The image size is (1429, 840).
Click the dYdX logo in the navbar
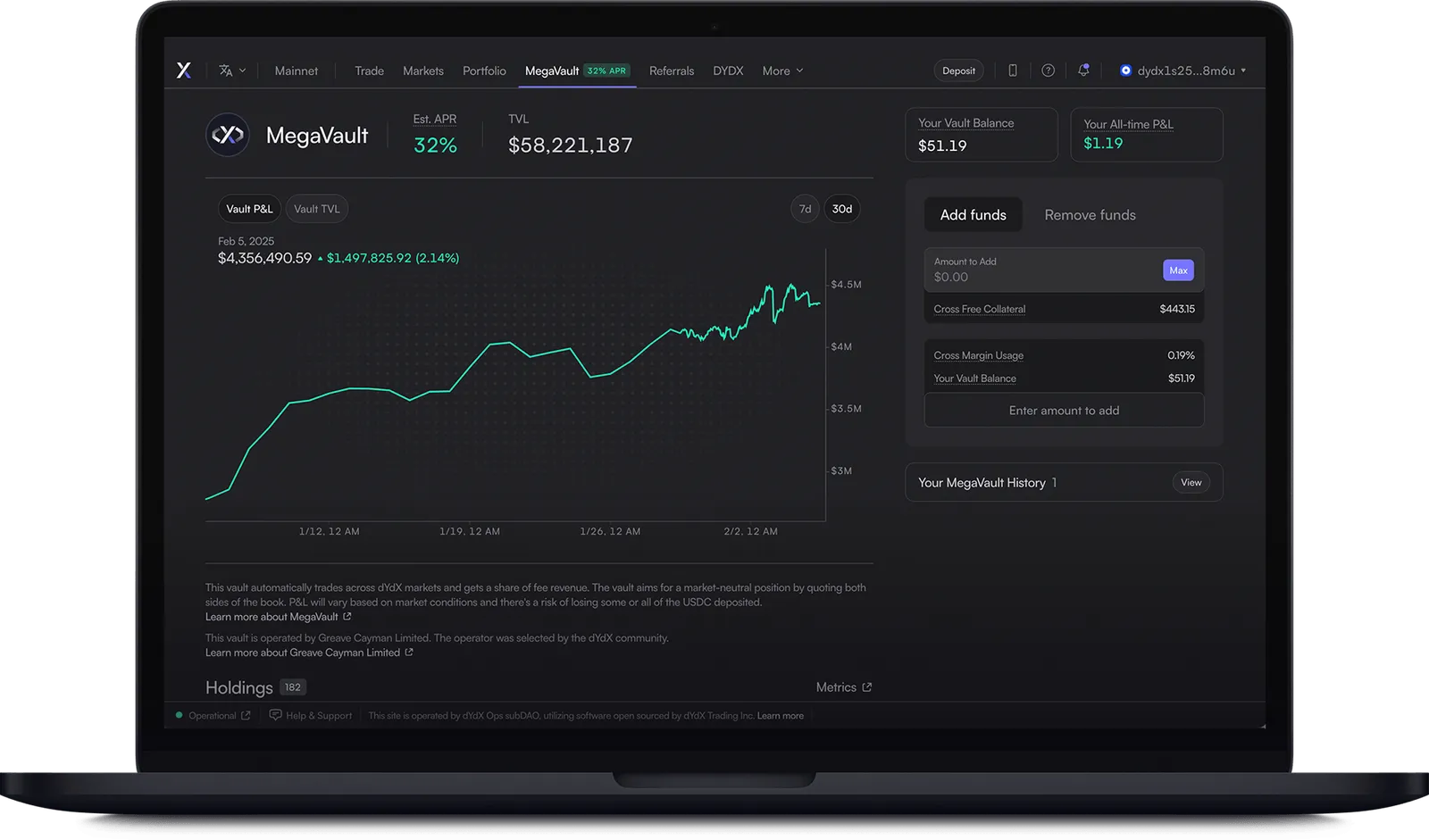pyautogui.click(x=184, y=71)
